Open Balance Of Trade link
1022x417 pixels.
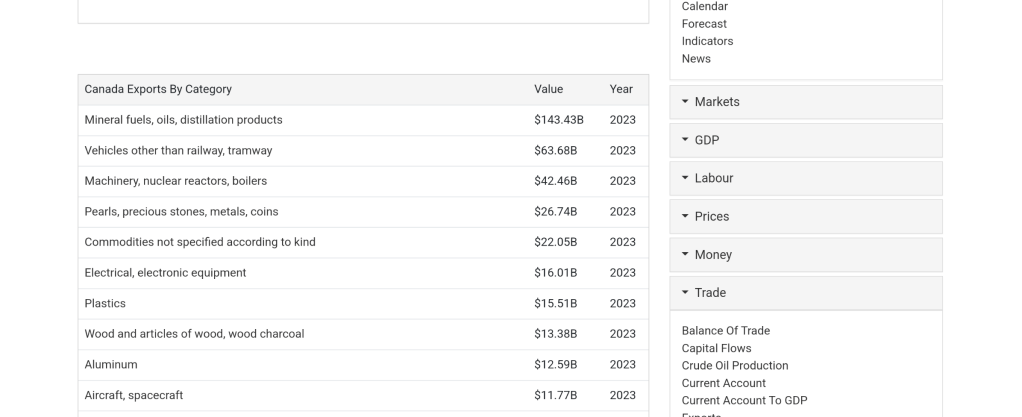(x=725, y=331)
